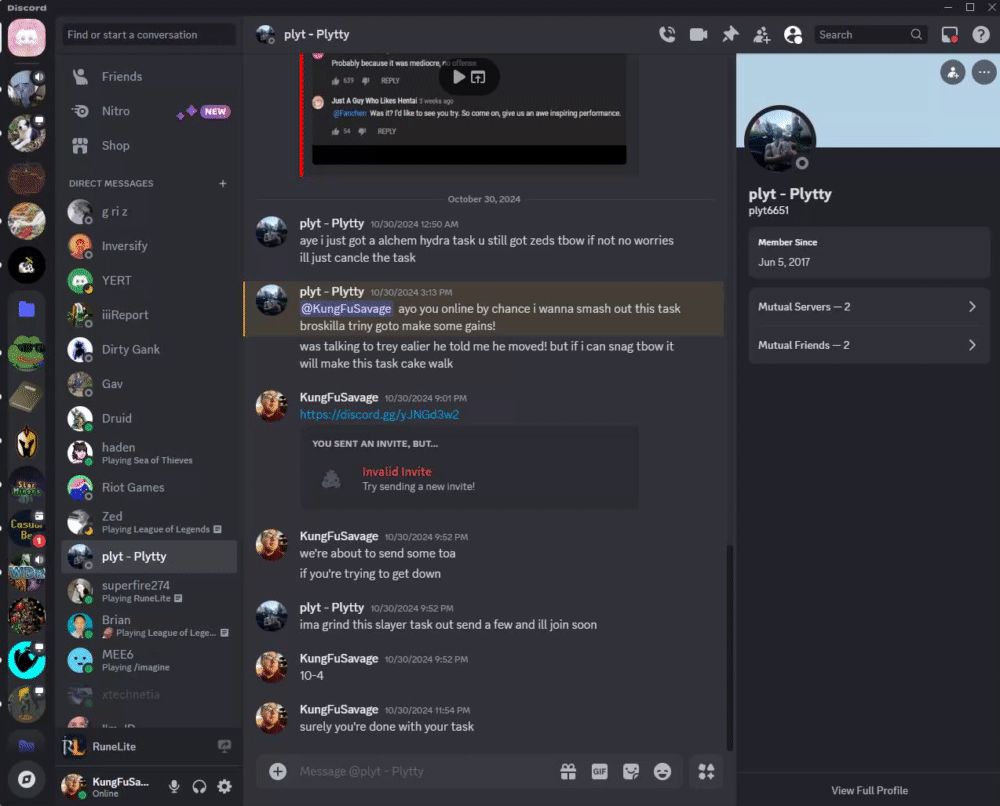Open Discord help

click(x=981, y=34)
